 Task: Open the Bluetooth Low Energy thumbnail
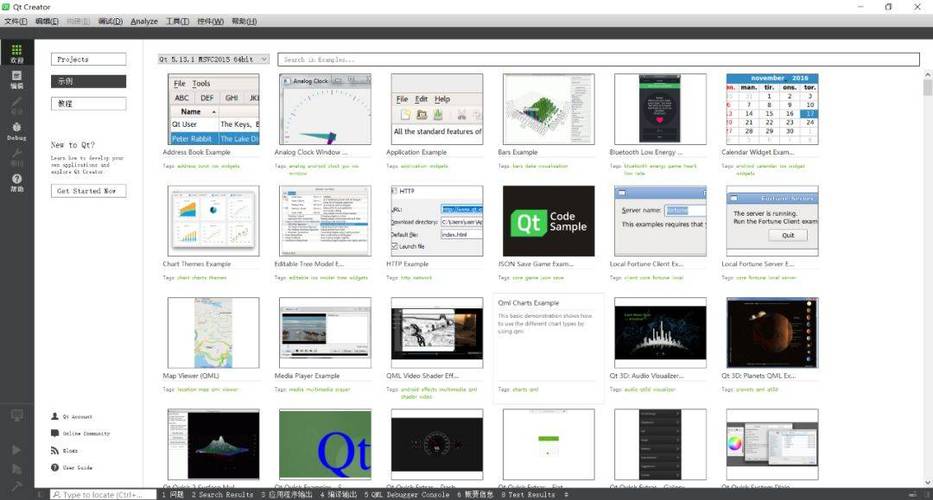coord(660,109)
